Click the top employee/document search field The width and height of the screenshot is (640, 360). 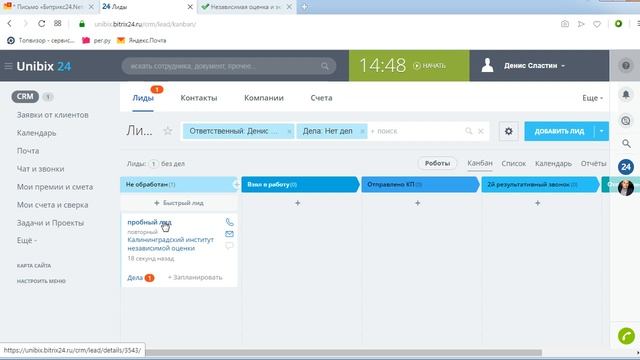click(229, 66)
